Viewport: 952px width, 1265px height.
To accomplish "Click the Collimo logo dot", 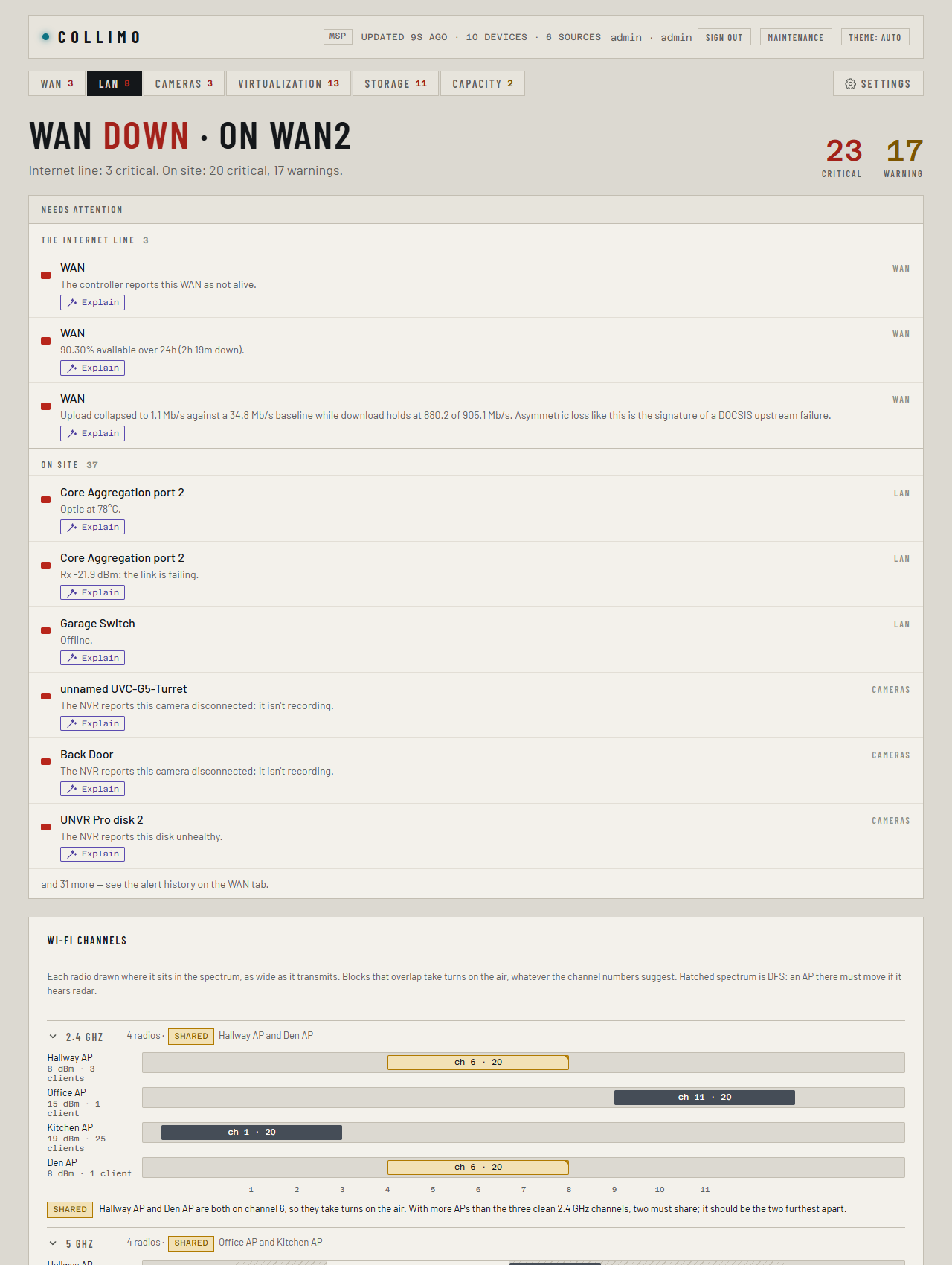I will pyautogui.click(x=46, y=36).
